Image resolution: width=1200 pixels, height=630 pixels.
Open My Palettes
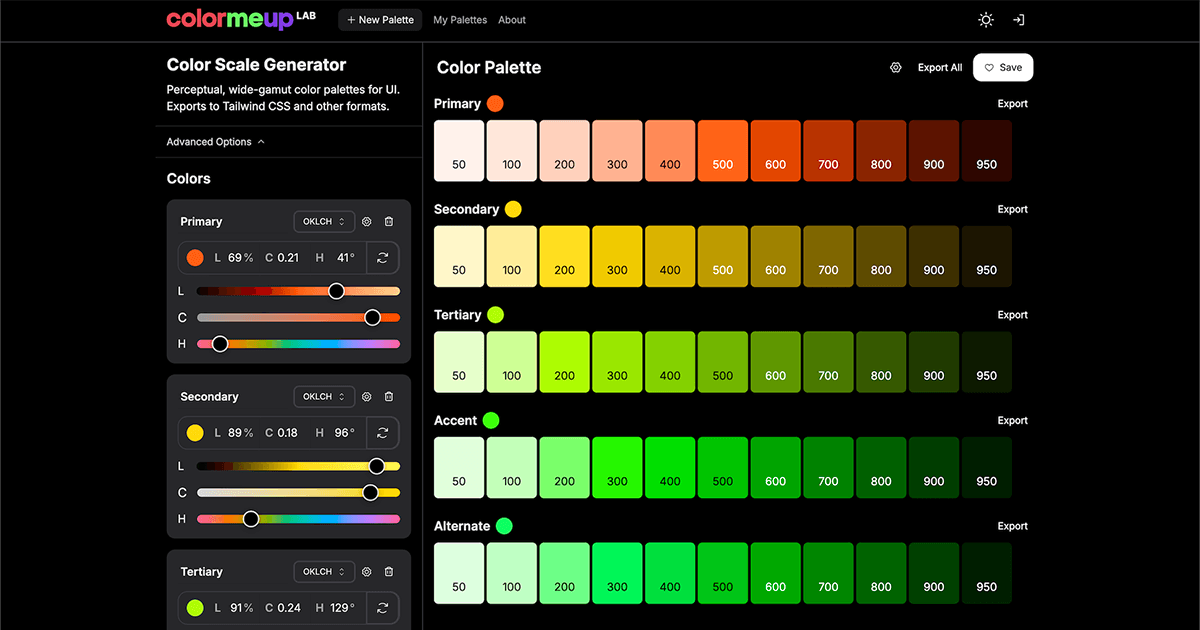459,19
